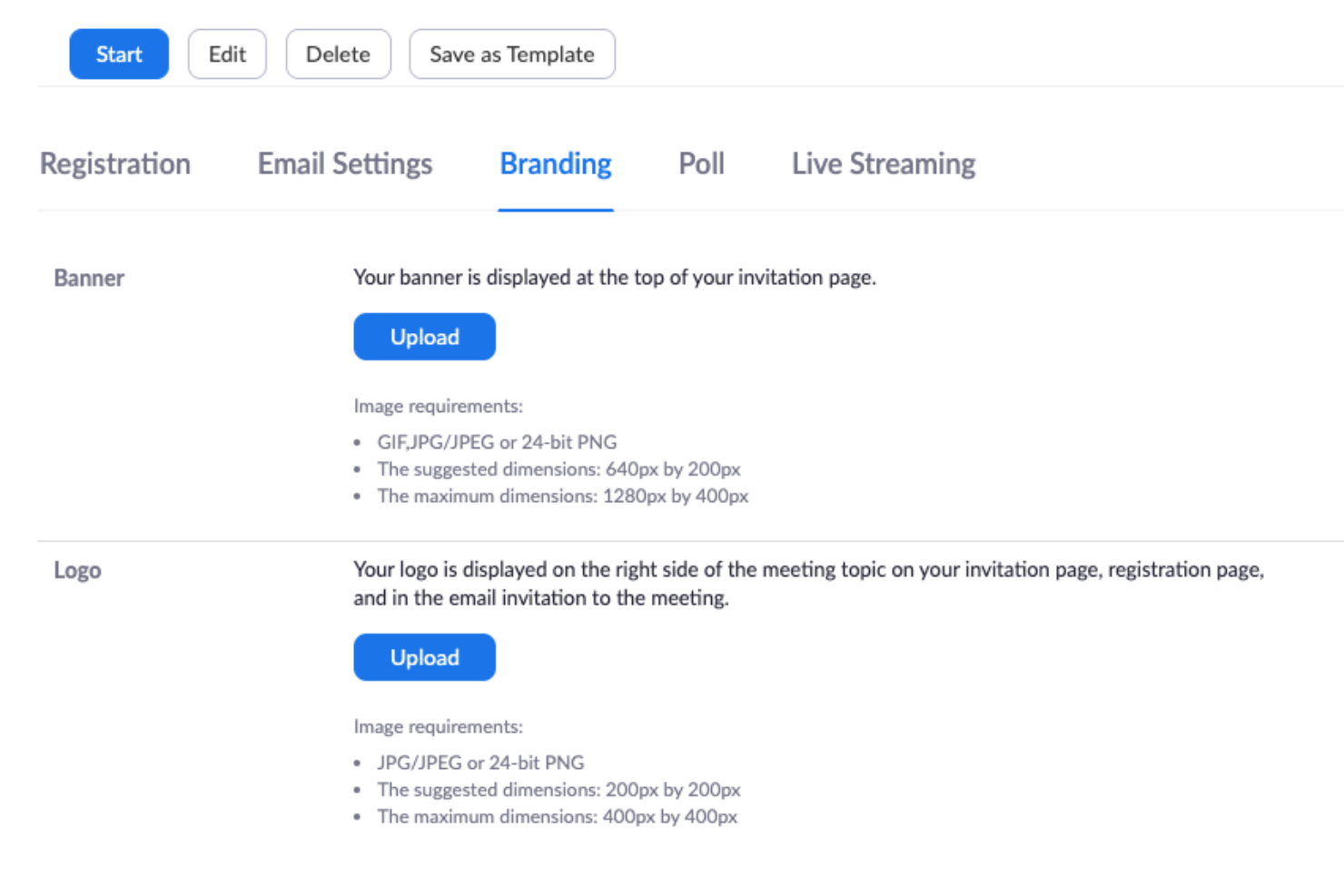Image resolution: width=1344 pixels, height=896 pixels.
Task: Click the Delete button
Action: pyautogui.click(x=338, y=54)
